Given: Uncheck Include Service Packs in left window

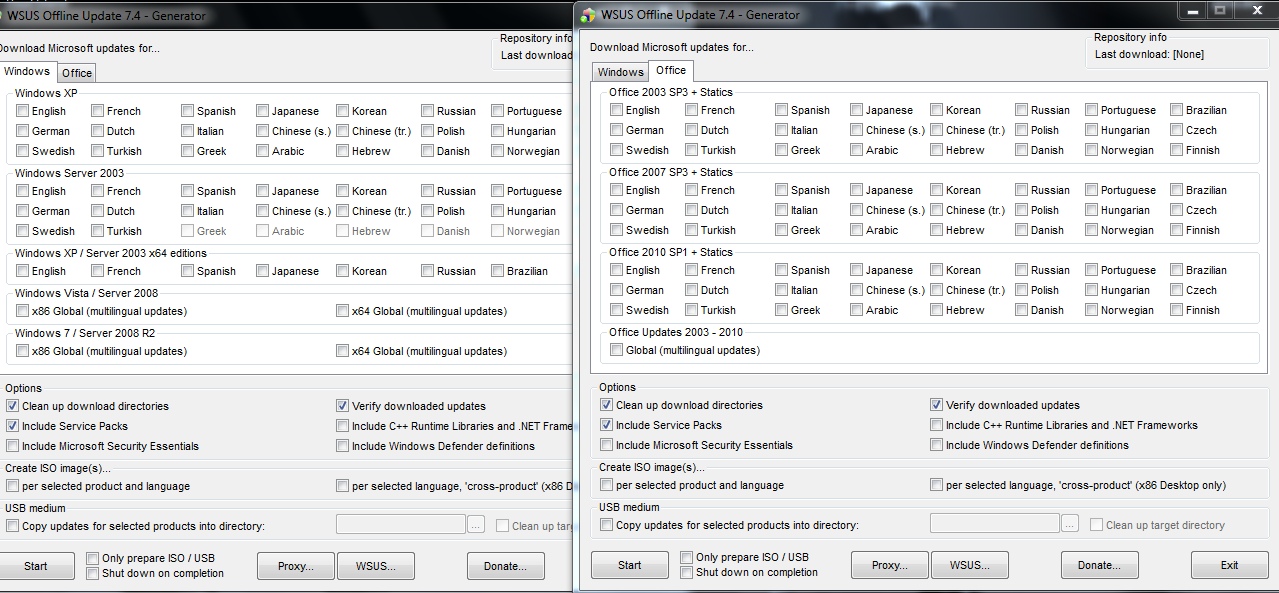Looking at the screenshot, I should click(x=13, y=426).
